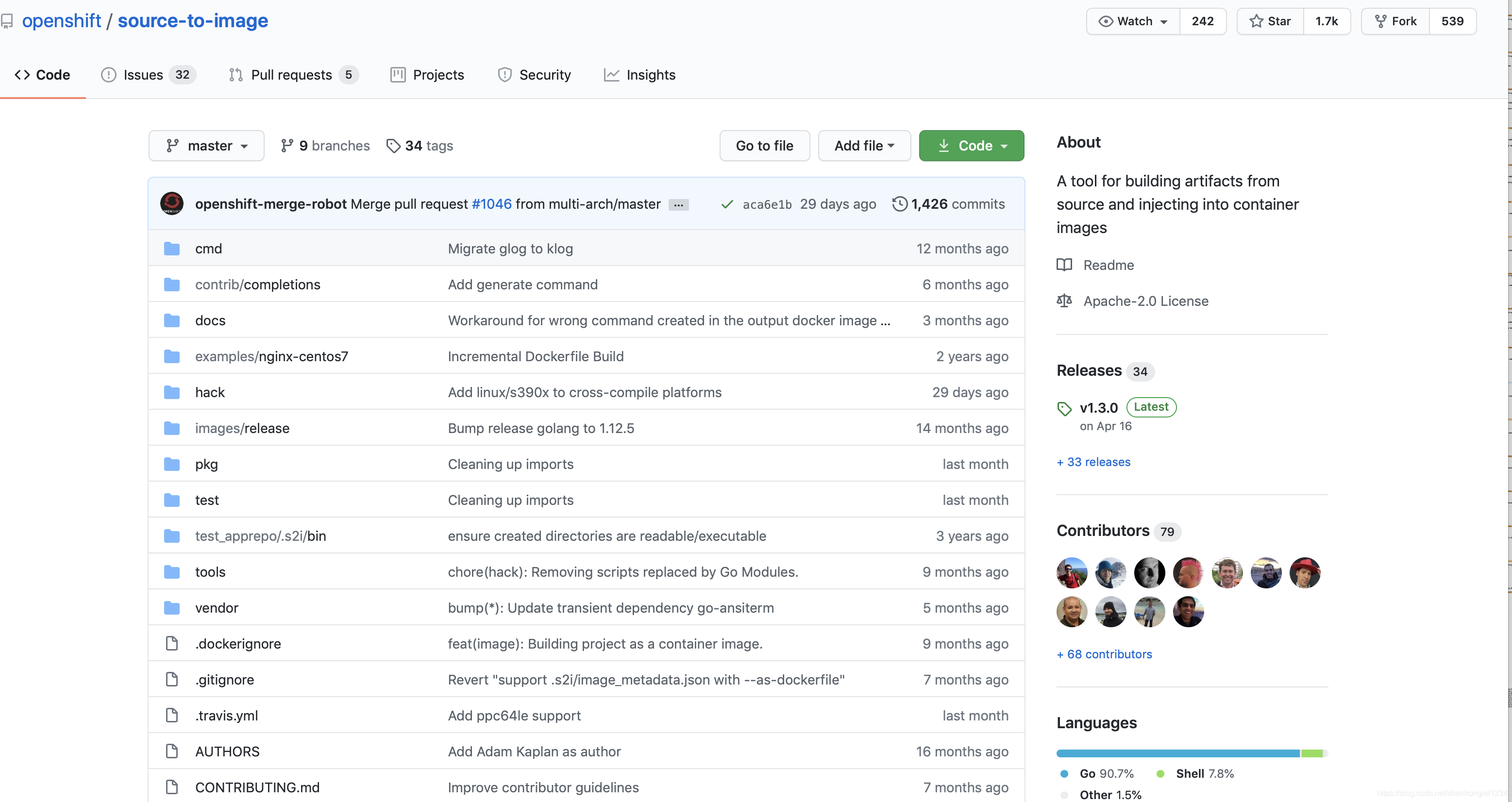Open the + 68 contributors link
Viewport: 1512px width, 802px height.
[1104, 654]
